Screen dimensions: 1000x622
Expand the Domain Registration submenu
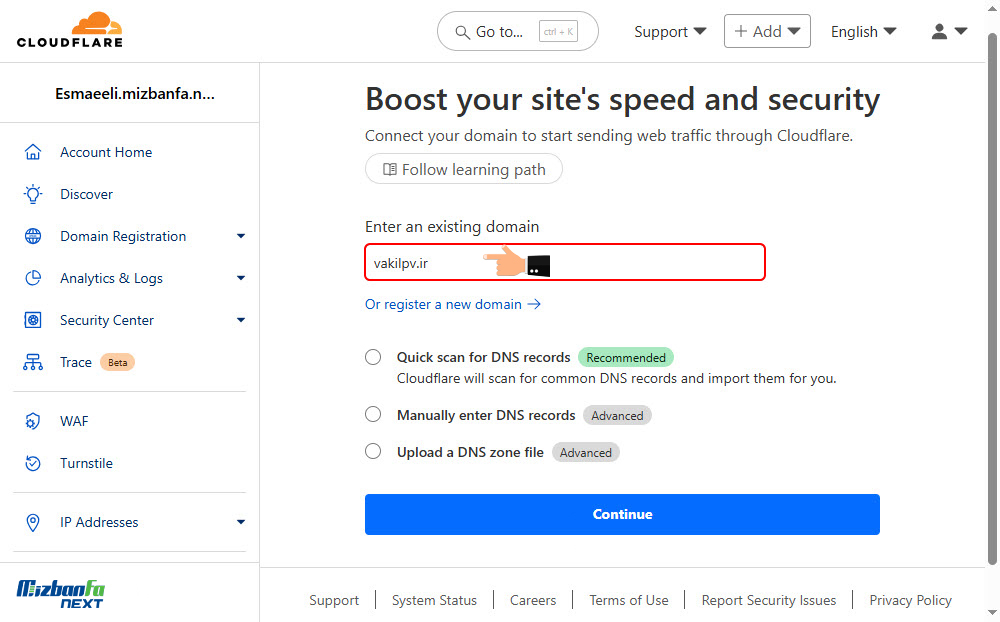(x=240, y=236)
